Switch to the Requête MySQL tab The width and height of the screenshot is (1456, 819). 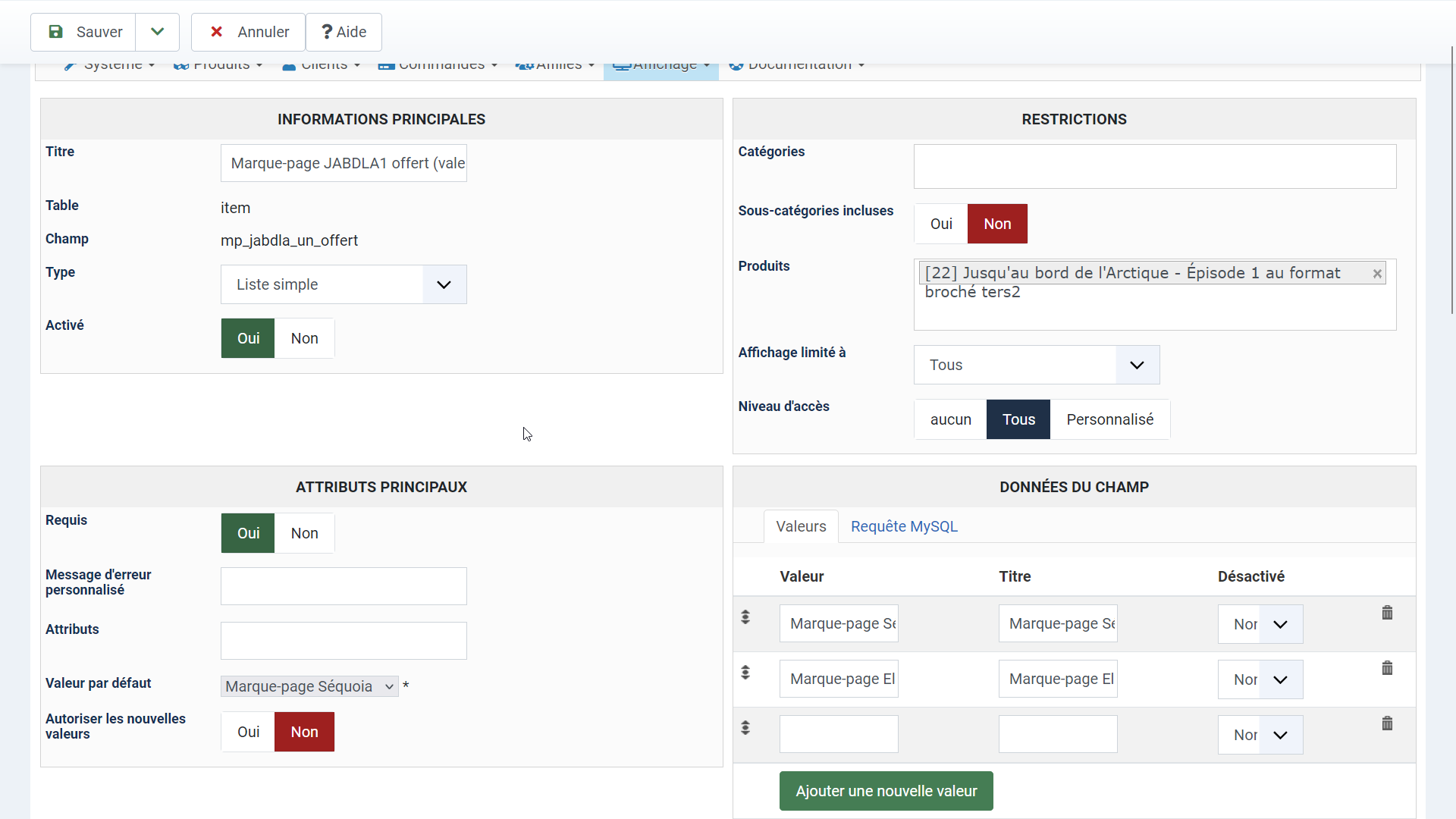[x=904, y=526]
